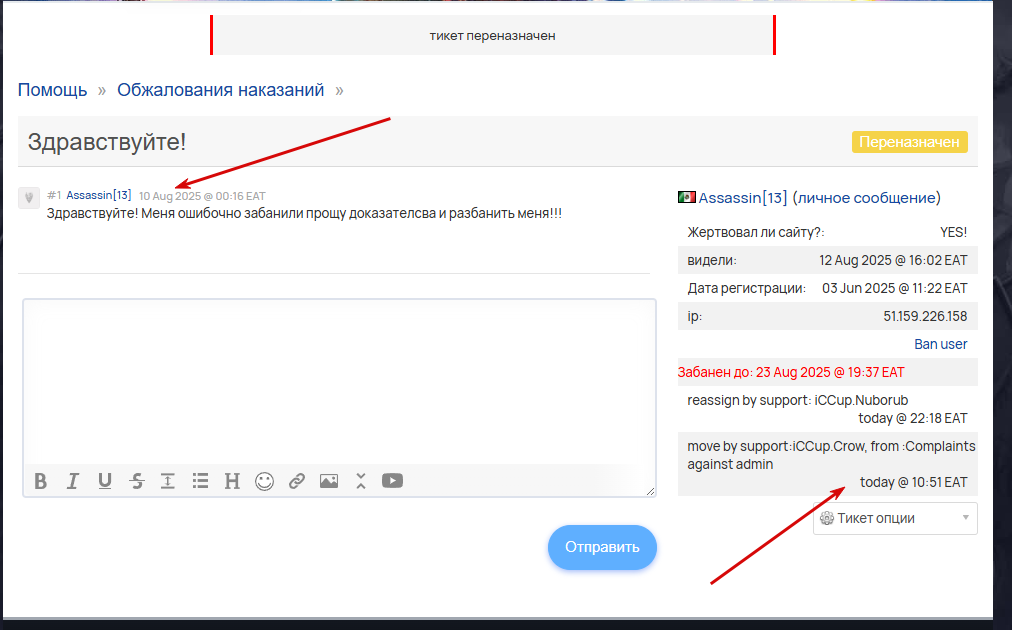
Task: Click the registration date 03 Jun 2025 @ 11:22 EAT
Action: pyautogui.click(x=895, y=289)
